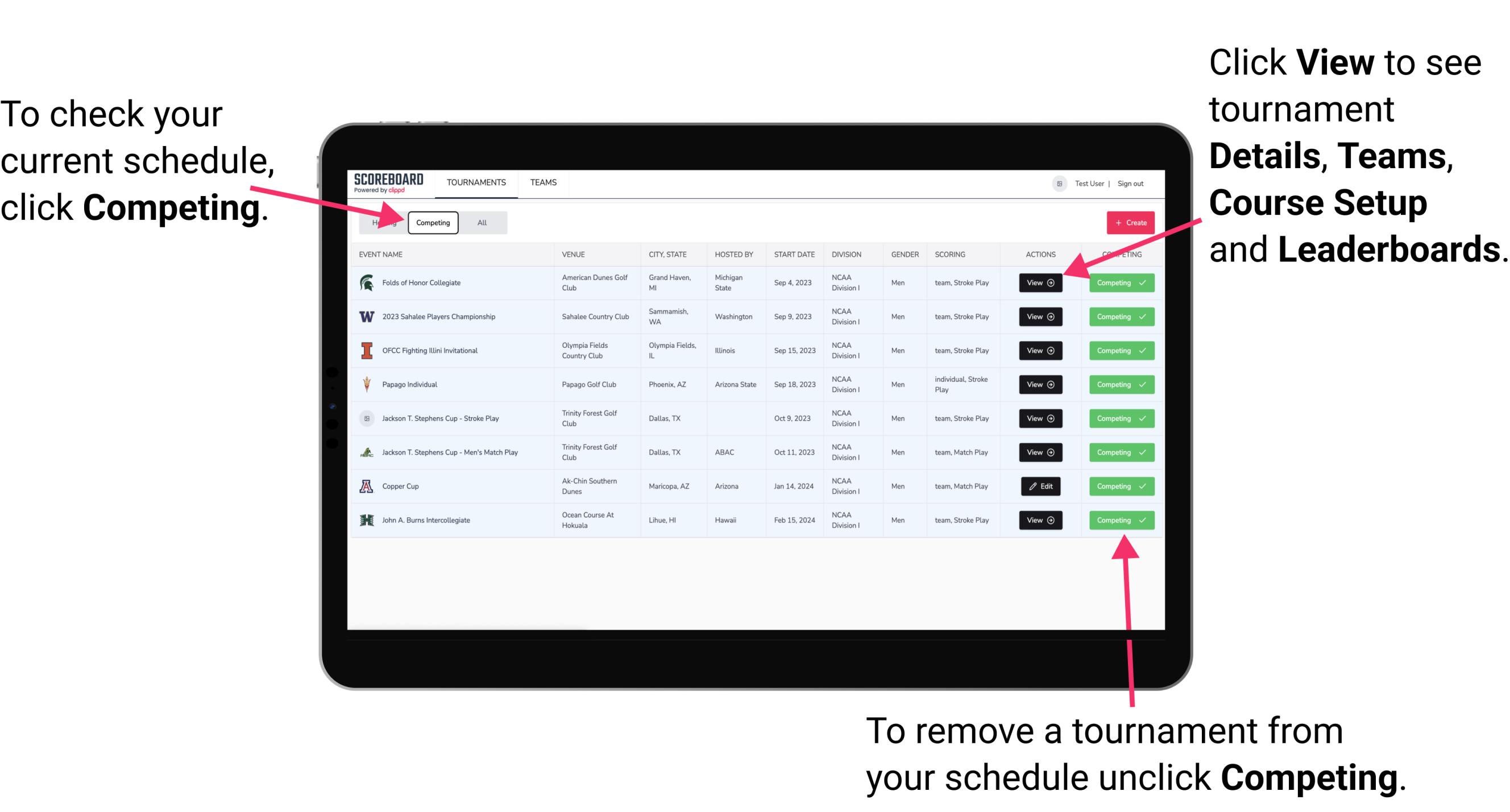Select the Competing filter tab
The image size is (1510, 812).
point(432,222)
